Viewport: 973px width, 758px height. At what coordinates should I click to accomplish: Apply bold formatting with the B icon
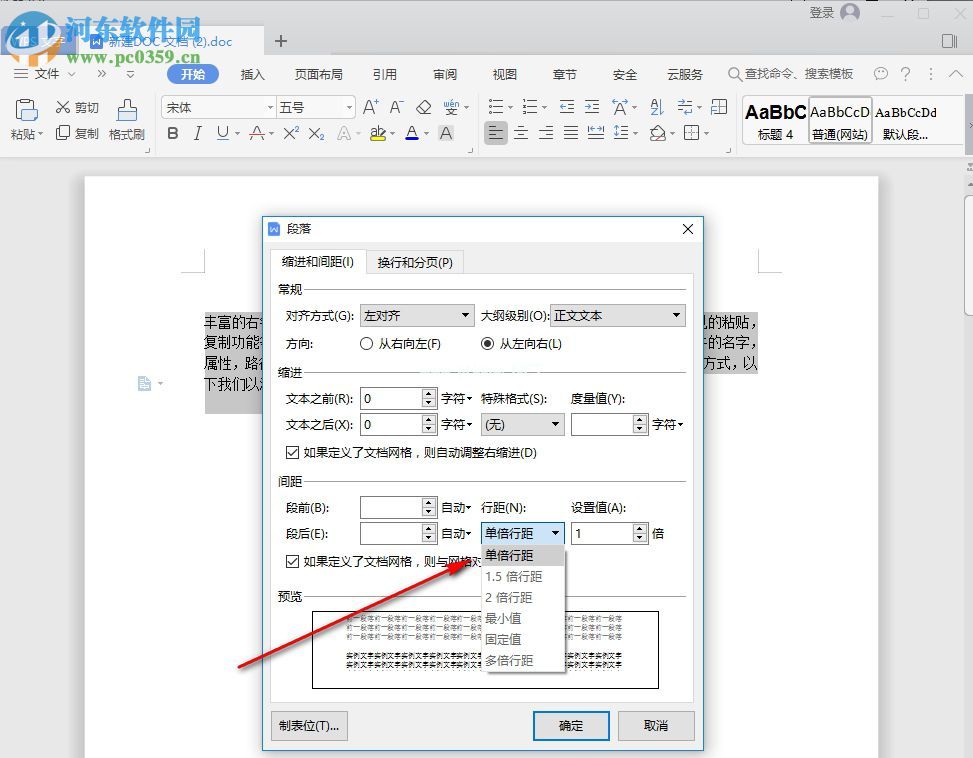click(172, 133)
